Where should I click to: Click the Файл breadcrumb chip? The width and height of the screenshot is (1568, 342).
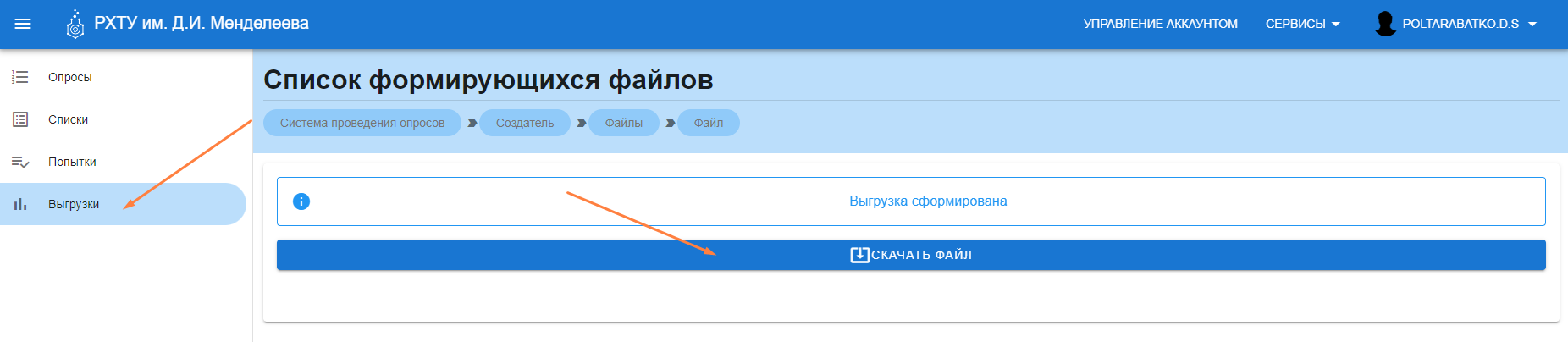click(708, 123)
